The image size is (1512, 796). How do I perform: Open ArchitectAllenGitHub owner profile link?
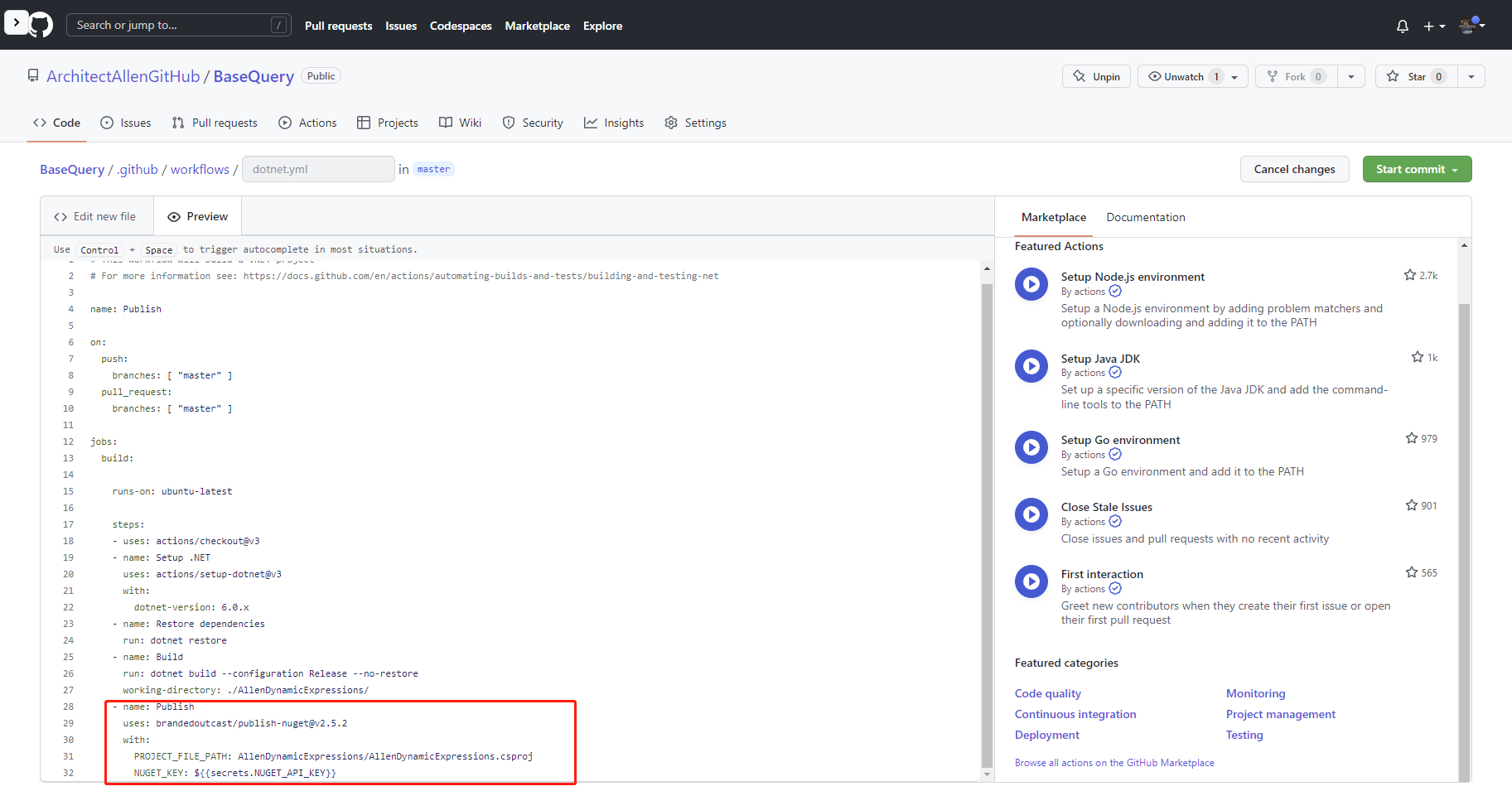[123, 76]
